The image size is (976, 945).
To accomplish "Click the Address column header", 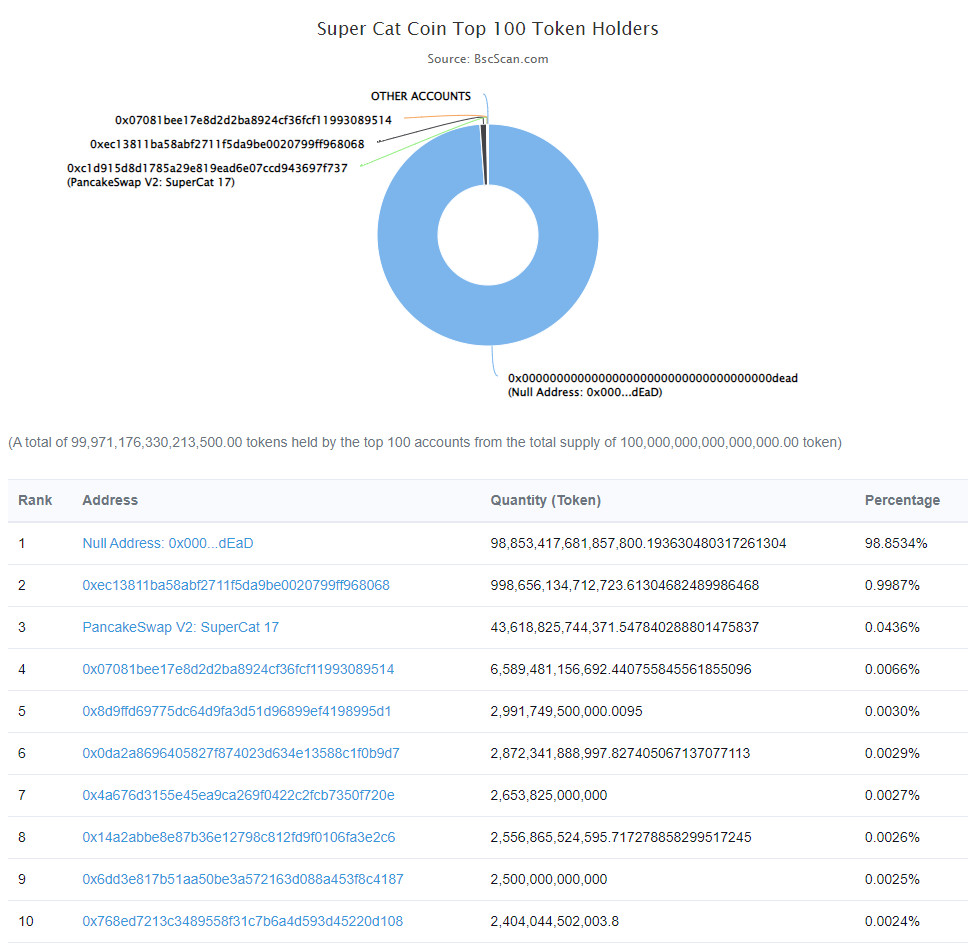I will (x=110, y=500).
